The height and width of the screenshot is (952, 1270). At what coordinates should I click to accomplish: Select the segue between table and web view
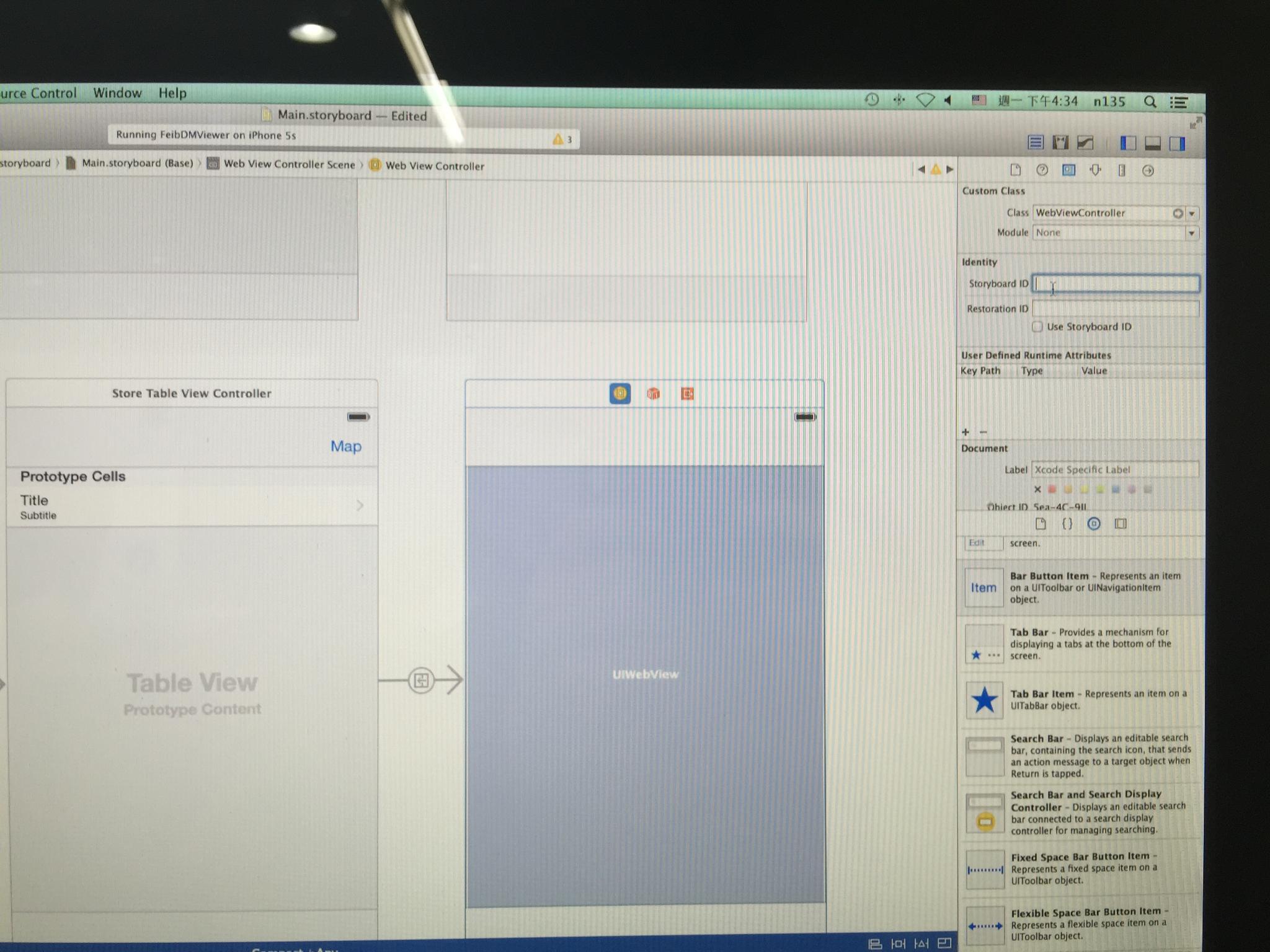point(421,681)
